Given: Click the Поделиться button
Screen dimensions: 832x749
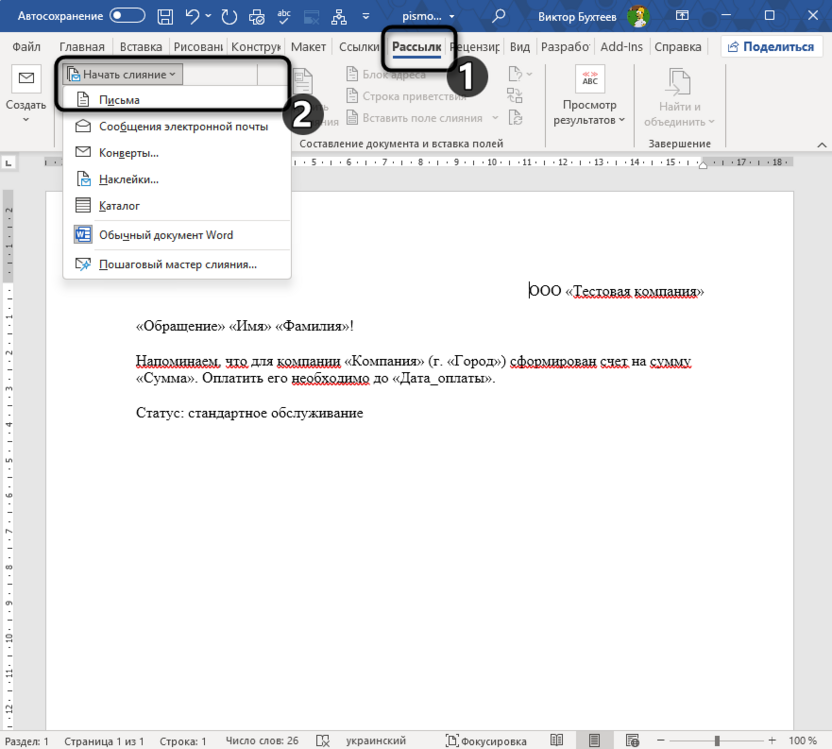Looking at the screenshot, I should [x=771, y=47].
